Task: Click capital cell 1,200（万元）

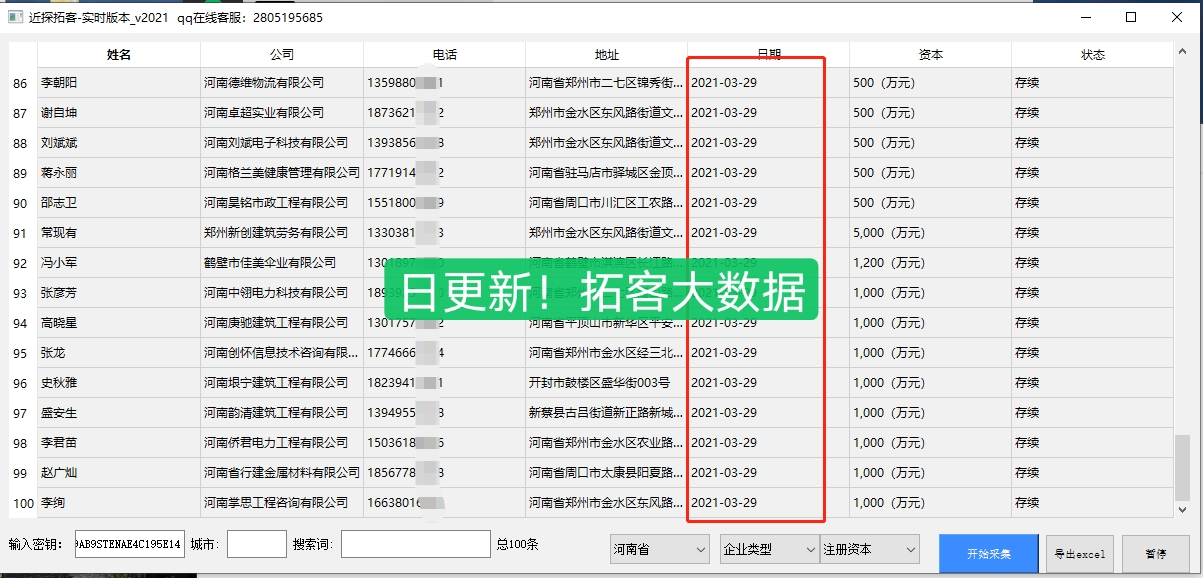Action: click(x=930, y=263)
